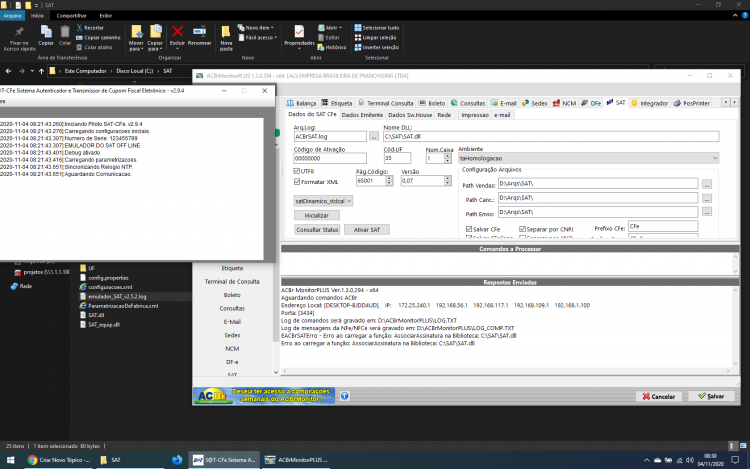Open the Ambiente taHomologacao dropdown

coord(588,158)
